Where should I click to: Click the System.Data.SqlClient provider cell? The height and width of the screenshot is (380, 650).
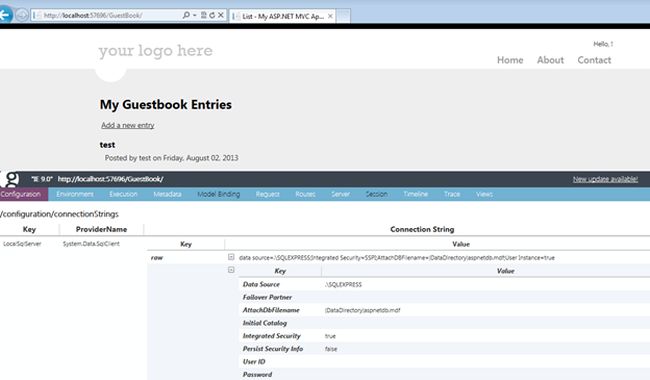91,244
